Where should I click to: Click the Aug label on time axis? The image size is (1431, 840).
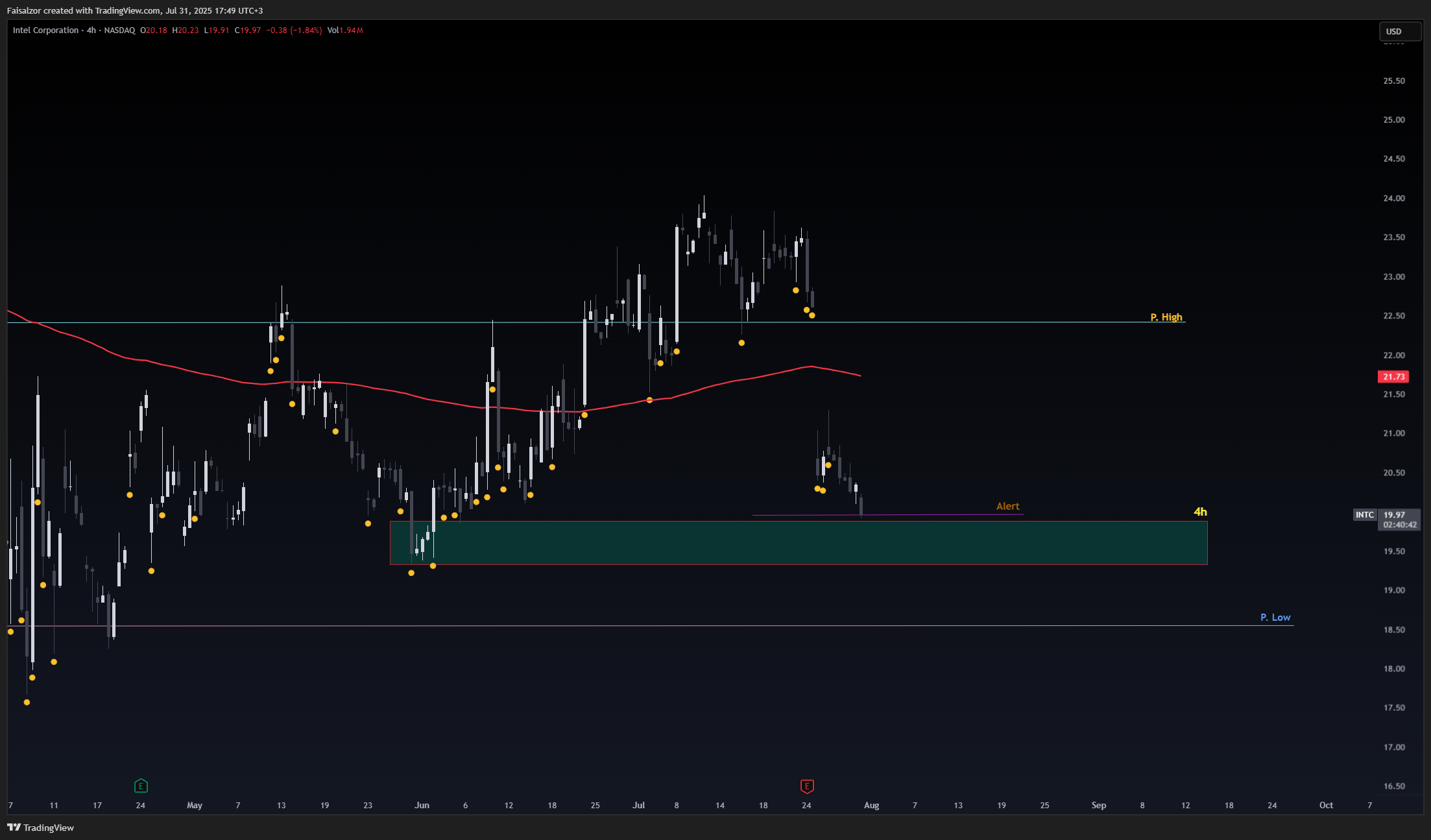872,805
